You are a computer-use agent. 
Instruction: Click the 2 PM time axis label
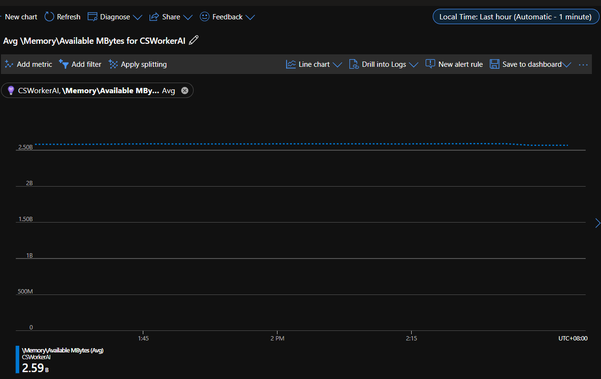click(277, 338)
